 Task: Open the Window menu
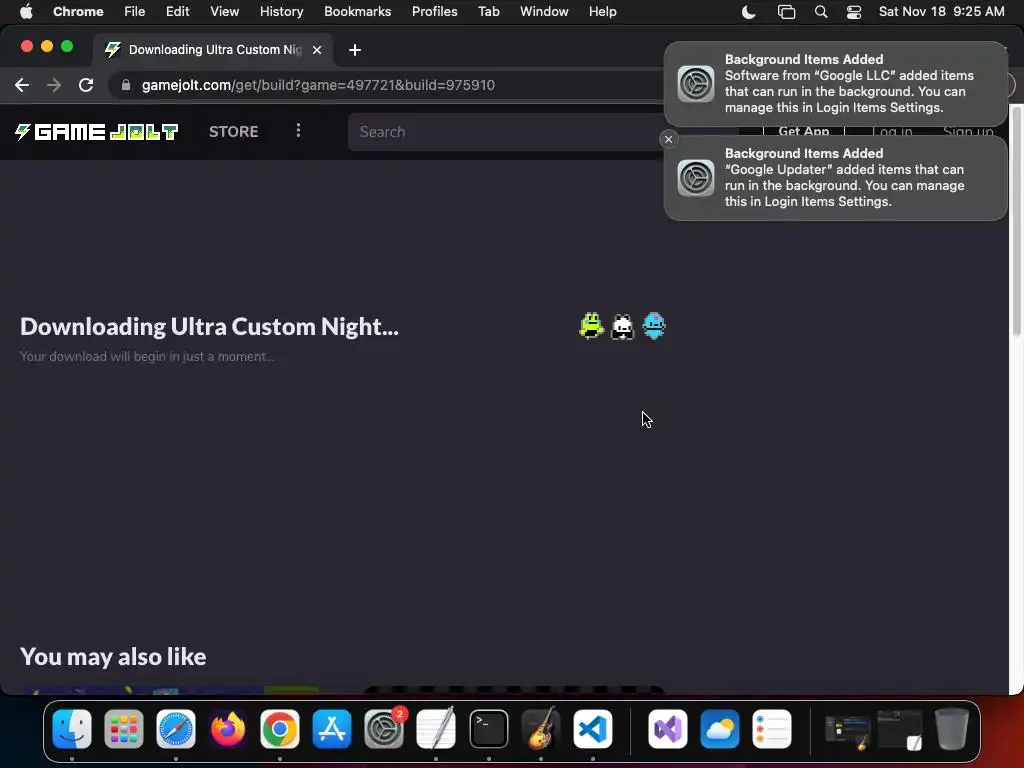click(x=544, y=12)
